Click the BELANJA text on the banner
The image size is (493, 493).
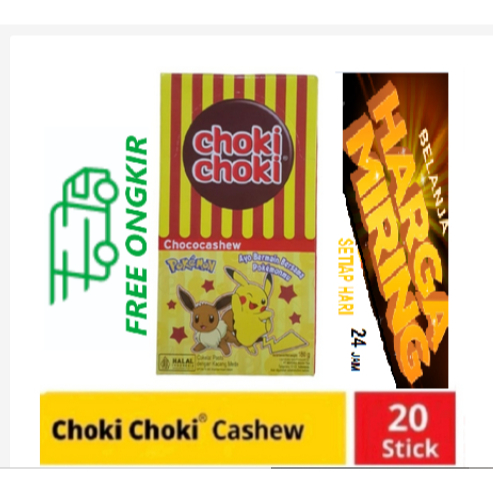click(x=432, y=180)
